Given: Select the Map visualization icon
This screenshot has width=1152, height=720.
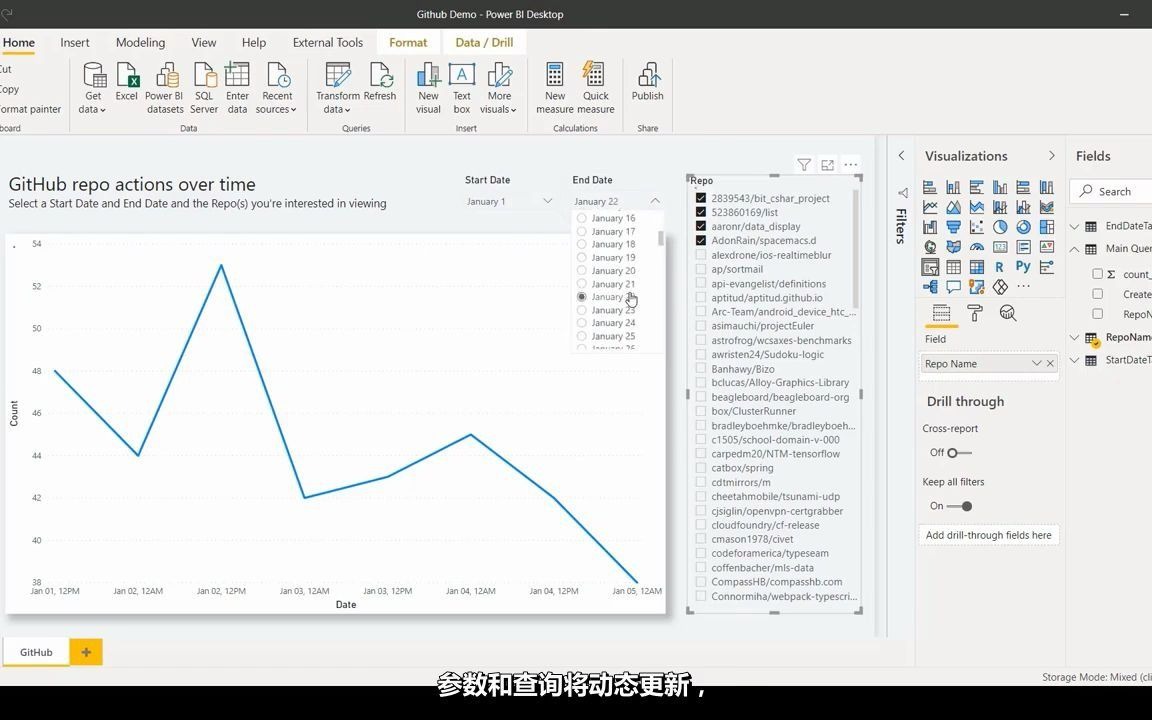Looking at the screenshot, I should 928,247.
